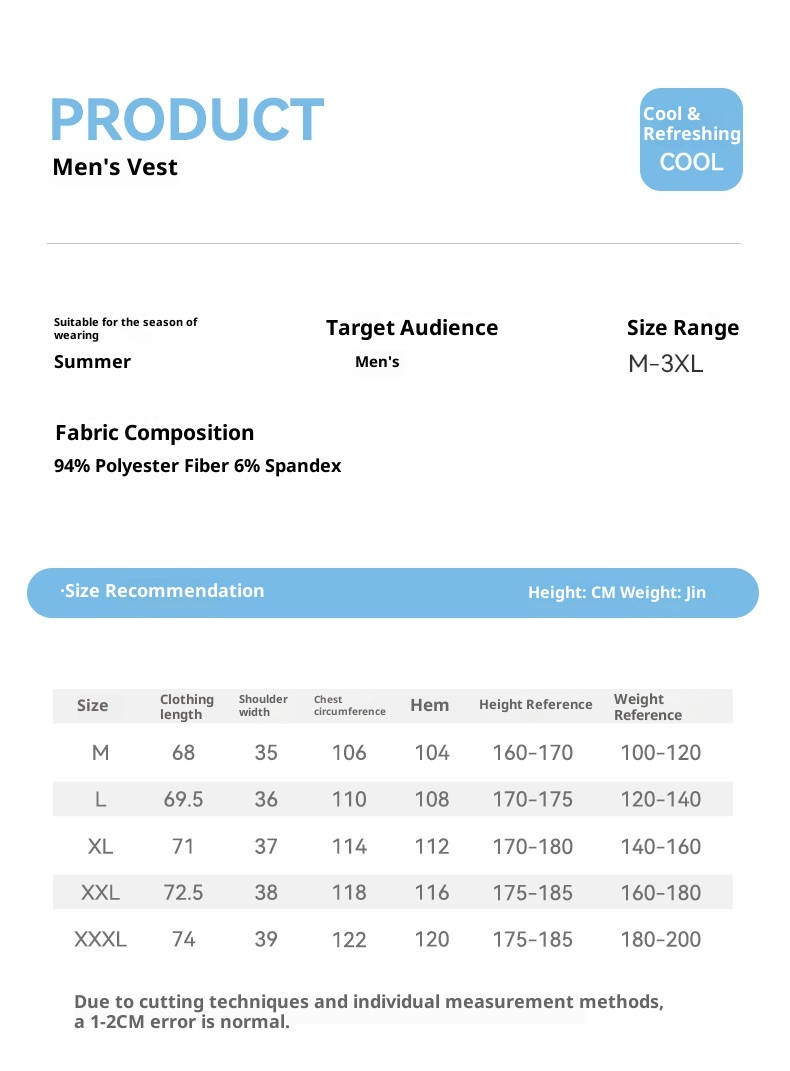Viewport: 790px width, 1071px height.
Task: Click the Chest circumference column header
Action: click(x=349, y=706)
